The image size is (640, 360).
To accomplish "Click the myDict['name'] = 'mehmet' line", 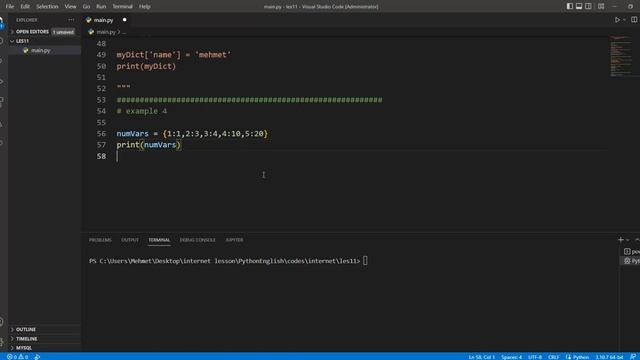I will coord(173,55).
